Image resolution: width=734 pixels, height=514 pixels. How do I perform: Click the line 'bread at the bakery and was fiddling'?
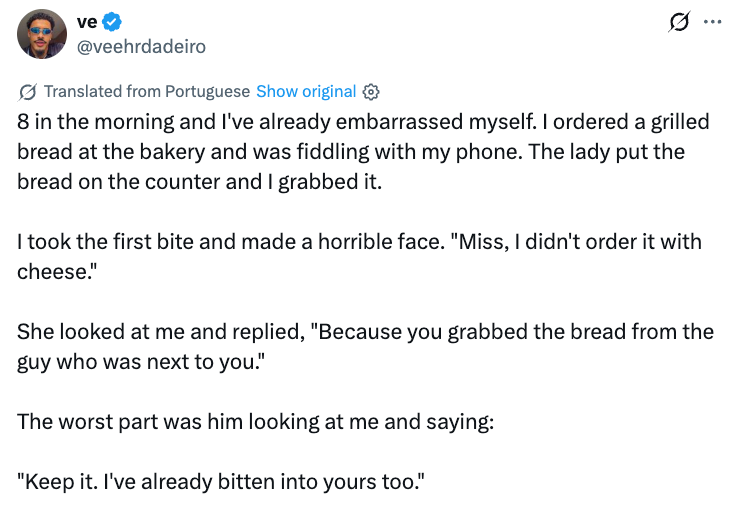pos(351,152)
